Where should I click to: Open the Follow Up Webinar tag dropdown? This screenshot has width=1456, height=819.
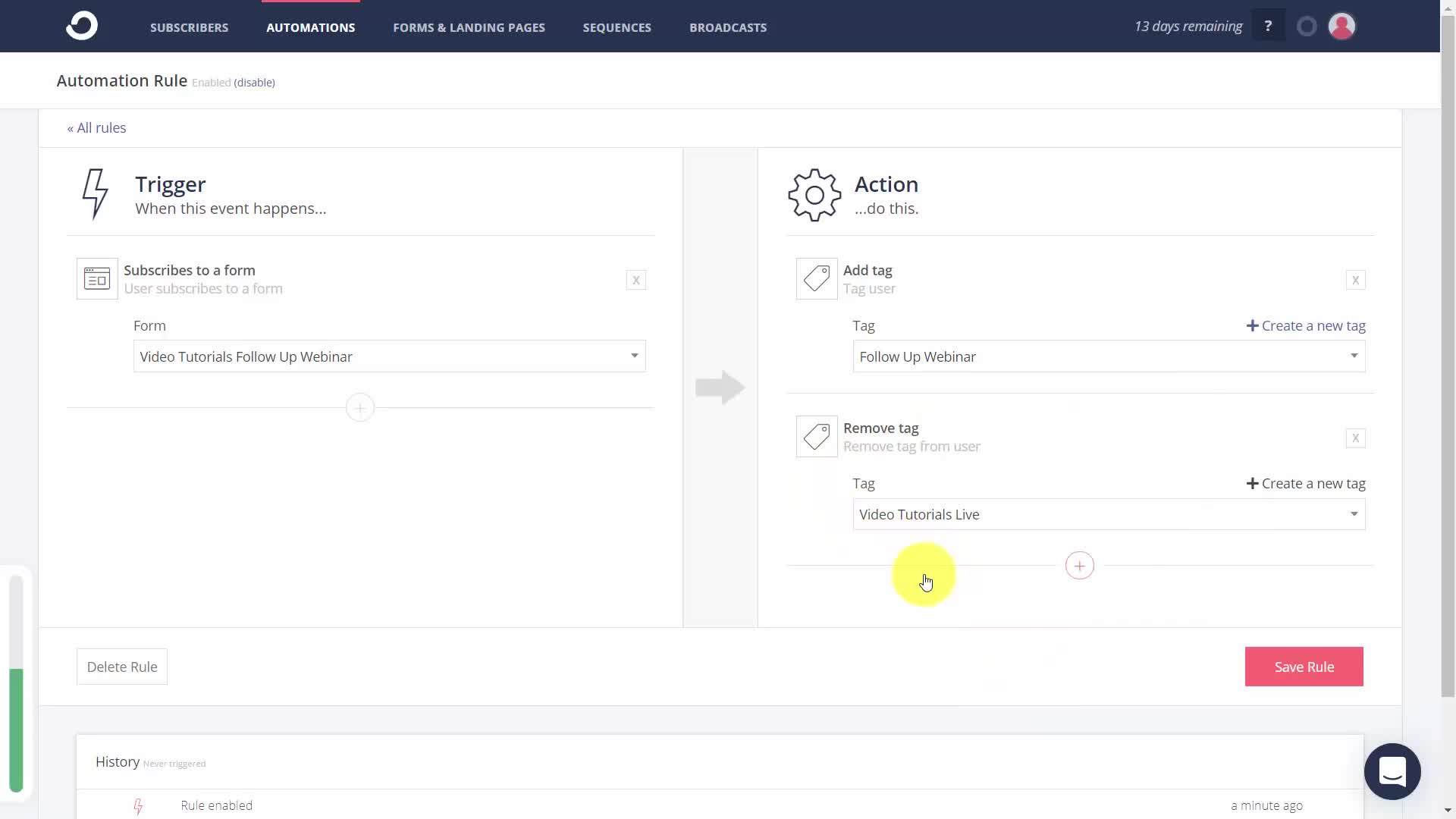(x=1109, y=356)
